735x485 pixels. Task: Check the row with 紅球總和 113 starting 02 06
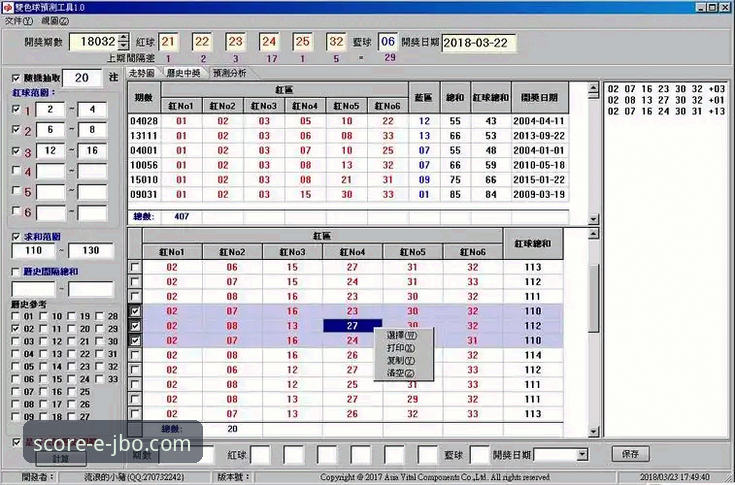[135, 267]
